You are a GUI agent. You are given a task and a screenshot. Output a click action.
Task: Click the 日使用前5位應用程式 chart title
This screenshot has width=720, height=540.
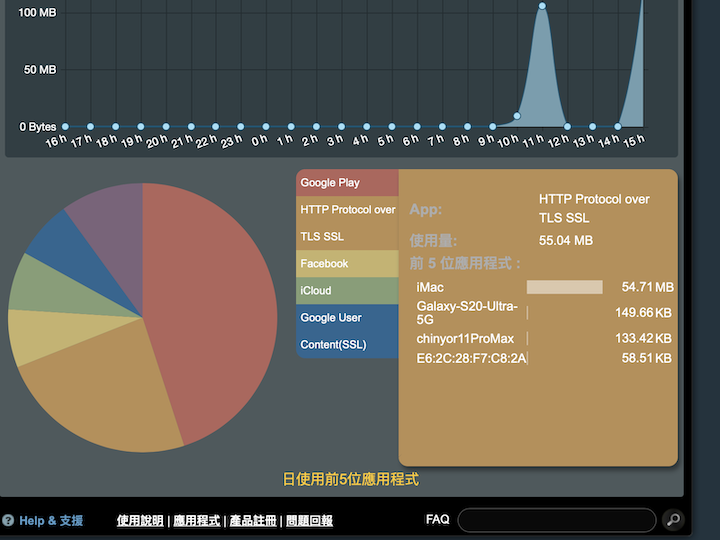pyautogui.click(x=350, y=479)
